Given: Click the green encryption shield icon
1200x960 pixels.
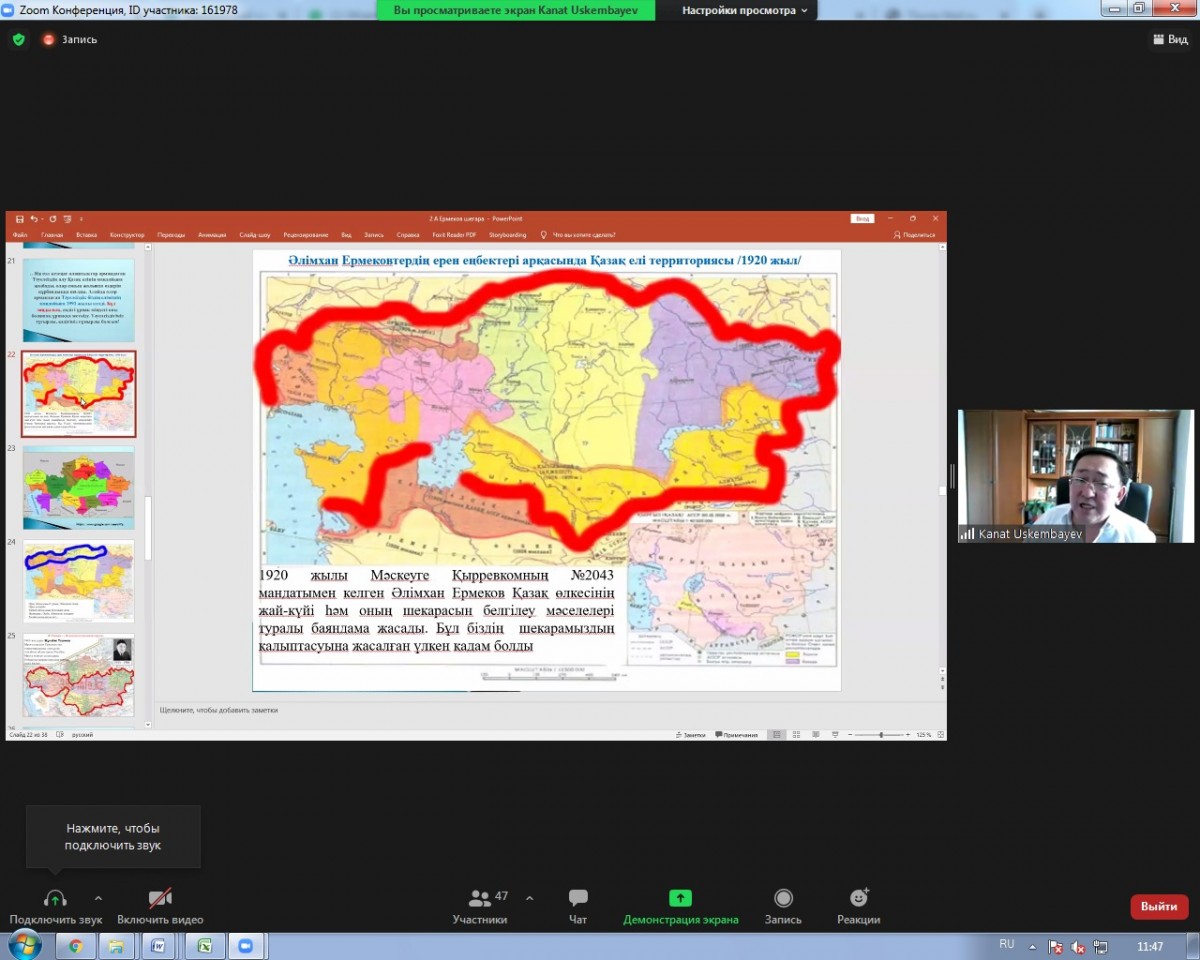Looking at the screenshot, I should click(x=18, y=40).
